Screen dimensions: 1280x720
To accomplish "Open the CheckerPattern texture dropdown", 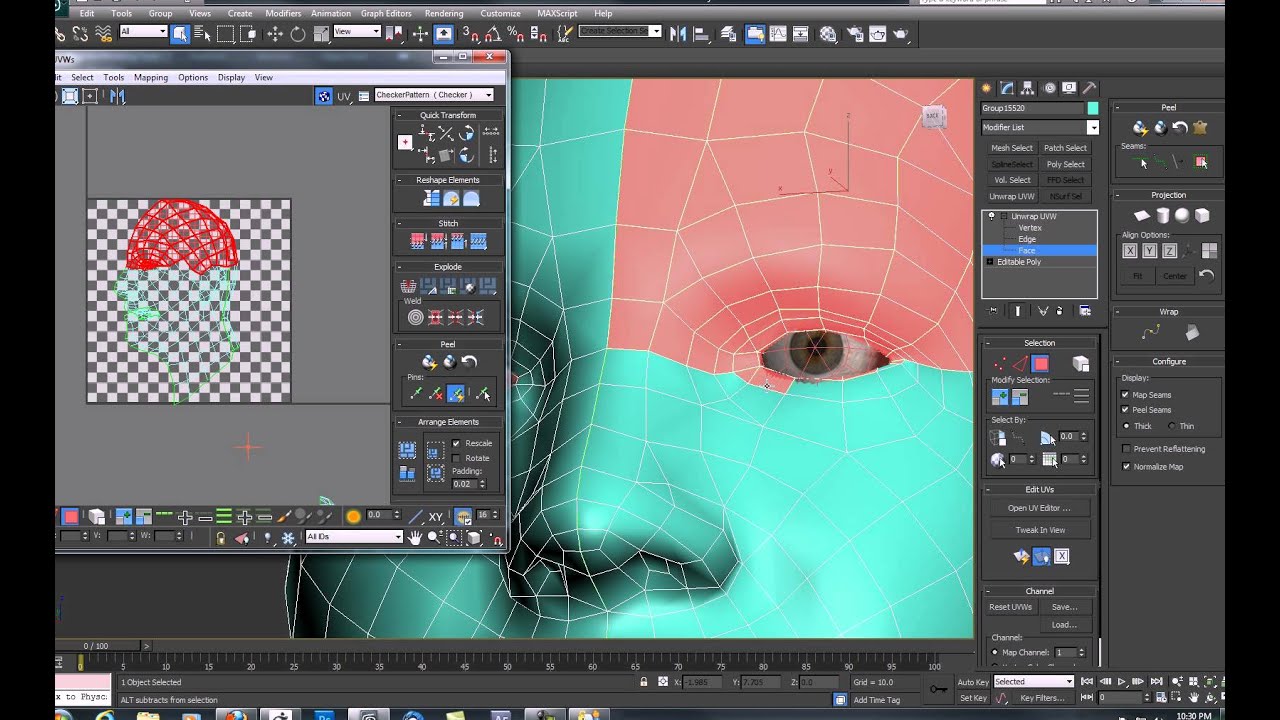I will point(434,95).
